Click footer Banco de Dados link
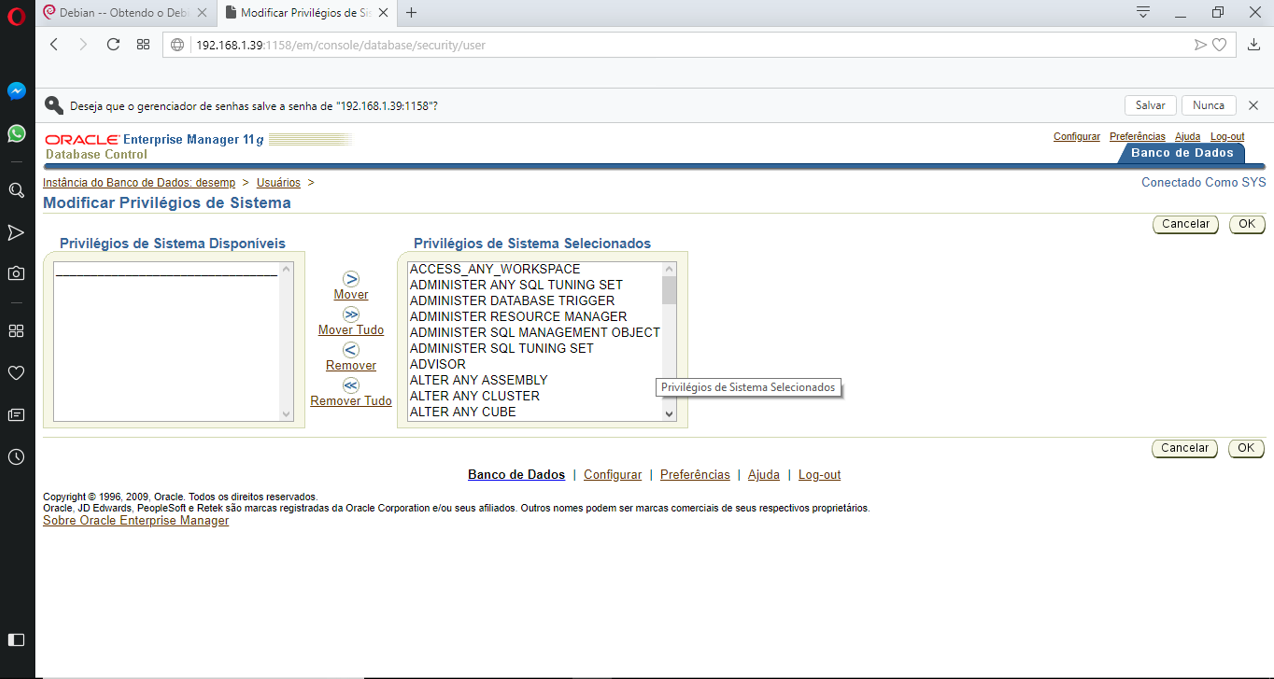1274x679 pixels. click(x=516, y=475)
